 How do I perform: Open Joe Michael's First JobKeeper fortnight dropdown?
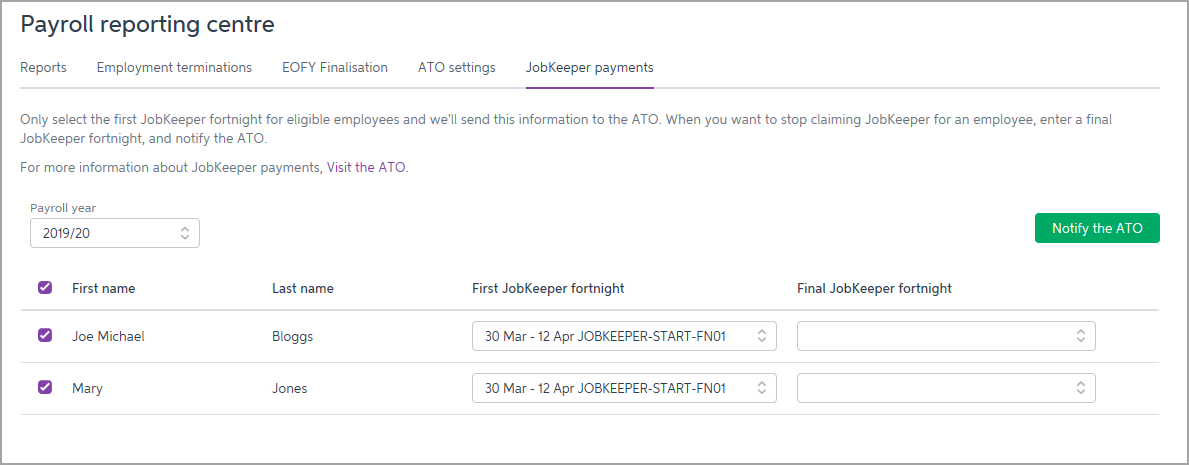click(x=624, y=336)
